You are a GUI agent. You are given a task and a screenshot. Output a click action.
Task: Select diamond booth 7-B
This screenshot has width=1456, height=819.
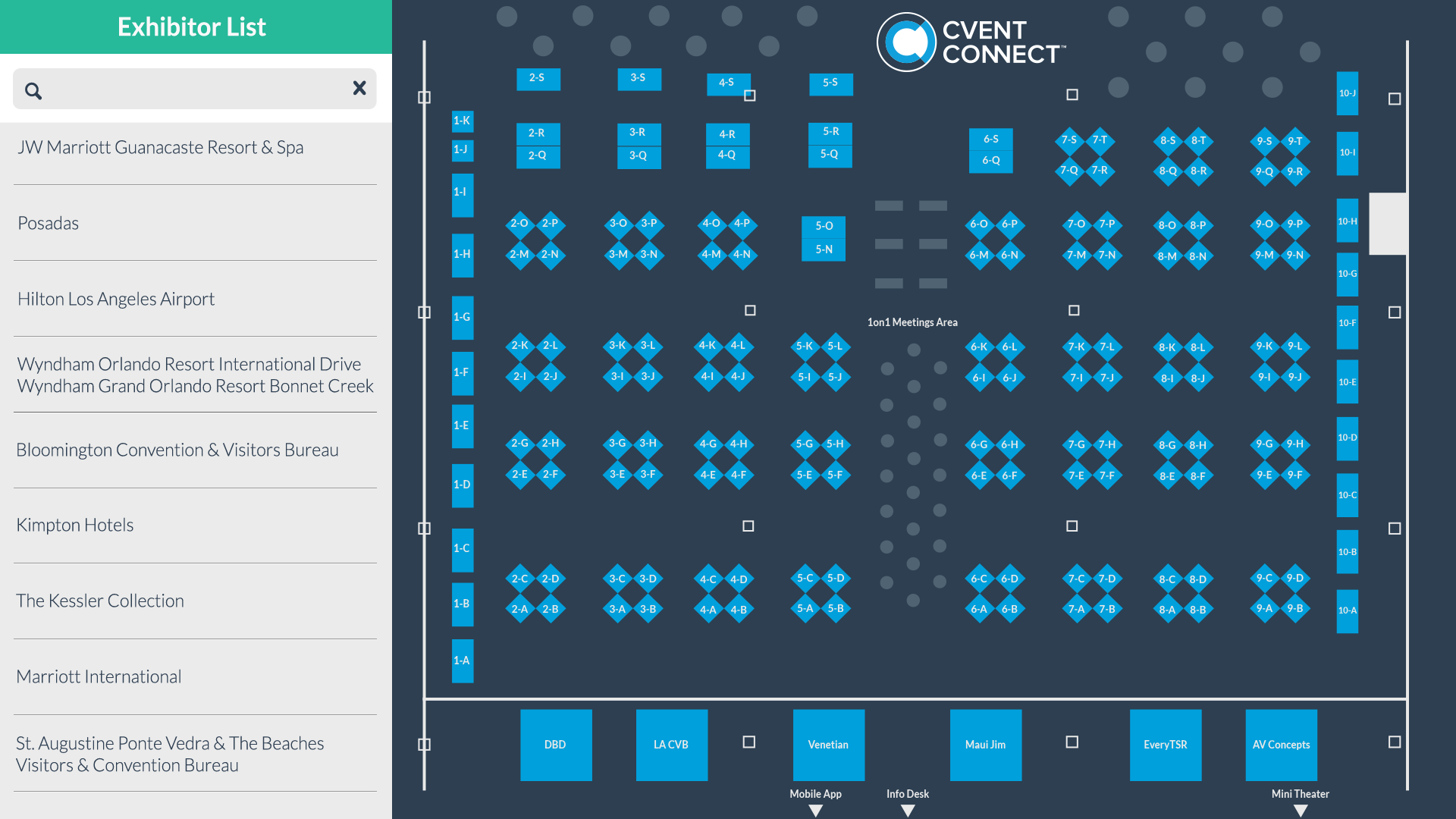[x=1107, y=610]
